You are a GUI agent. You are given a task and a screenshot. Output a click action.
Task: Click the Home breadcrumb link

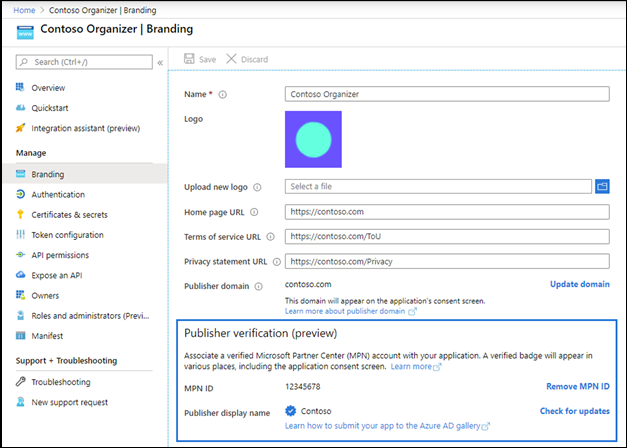(x=24, y=10)
